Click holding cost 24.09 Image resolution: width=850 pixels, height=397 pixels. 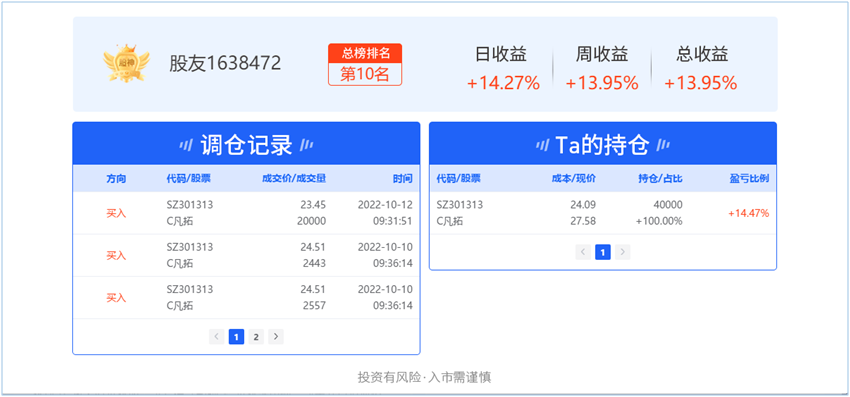(583, 205)
